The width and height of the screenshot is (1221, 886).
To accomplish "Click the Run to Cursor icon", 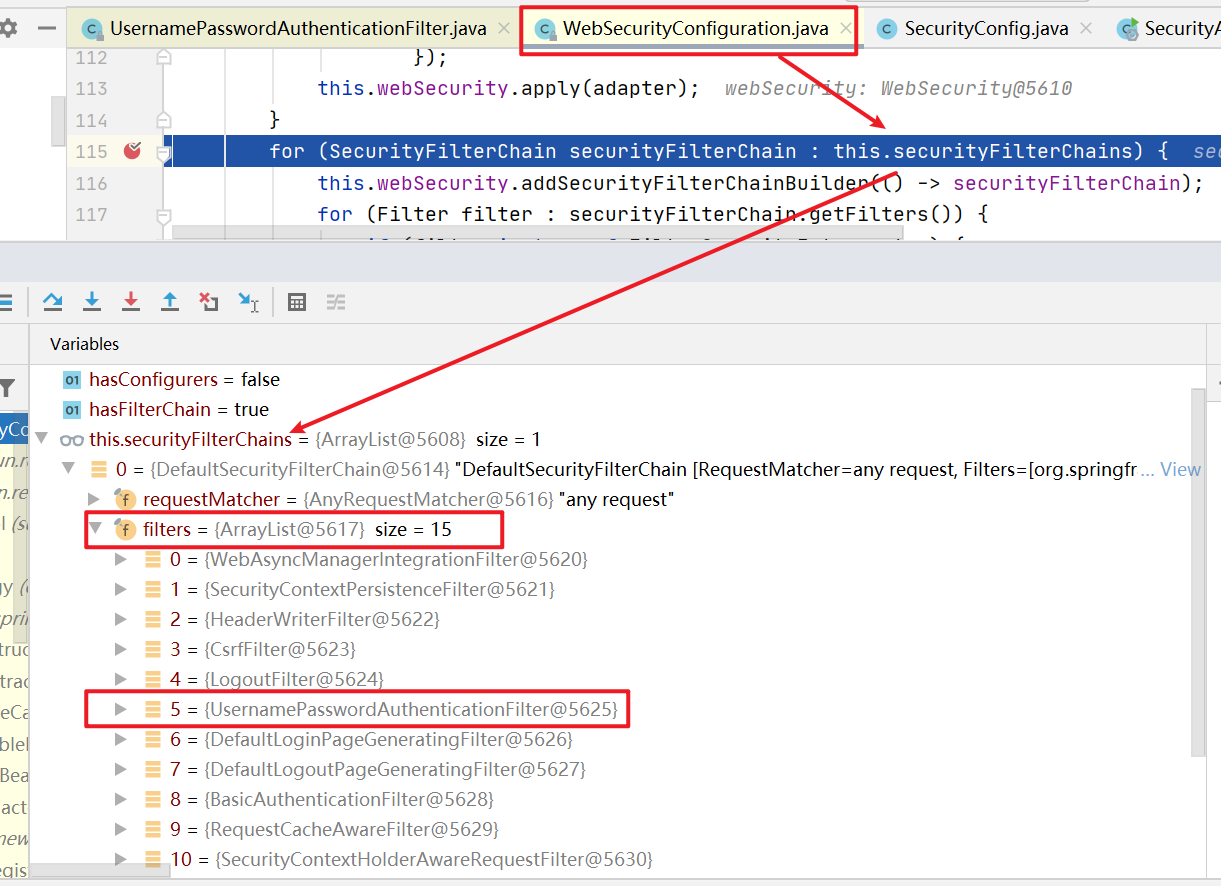I will (248, 301).
